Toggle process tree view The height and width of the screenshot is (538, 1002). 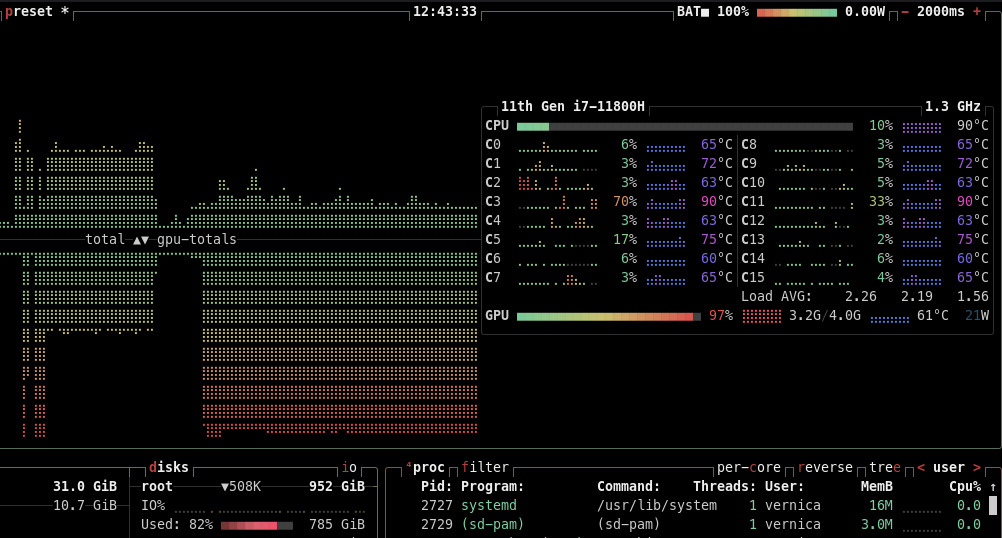click(884, 468)
